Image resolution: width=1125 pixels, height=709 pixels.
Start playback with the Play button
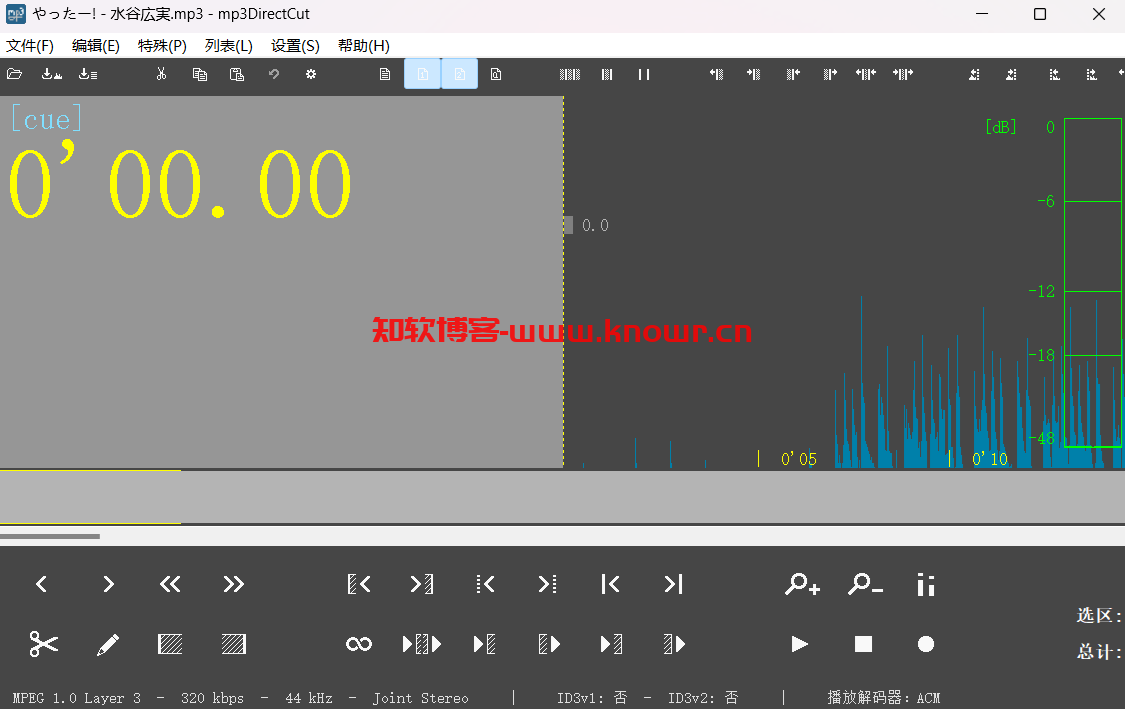point(800,644)
